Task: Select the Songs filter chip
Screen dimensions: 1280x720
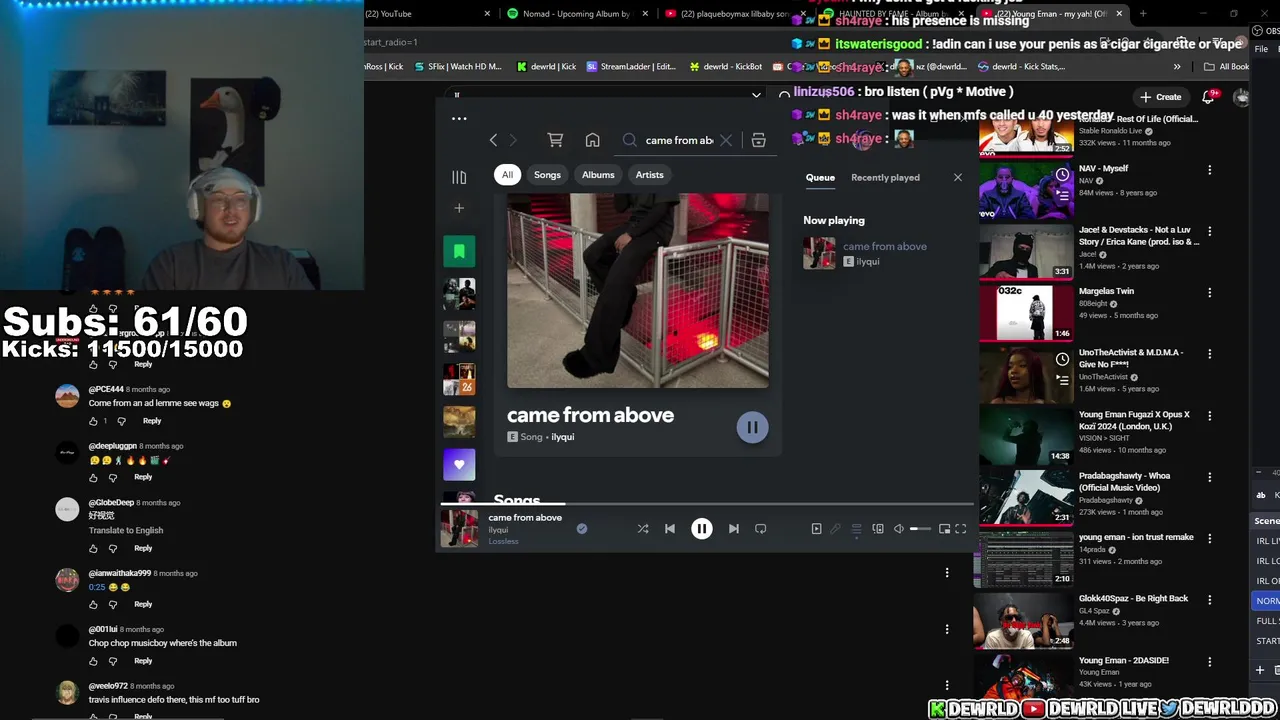Action: pos(547,175)
